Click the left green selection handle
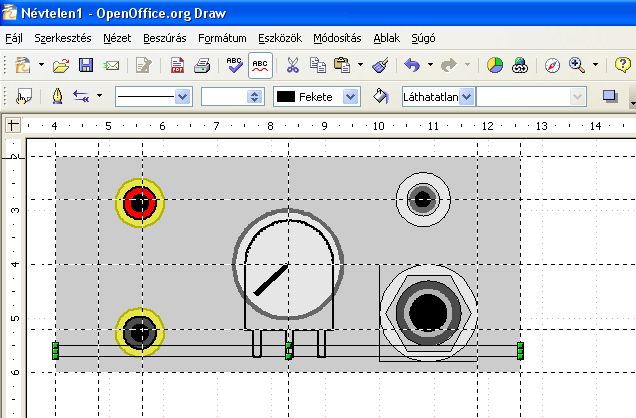 pyautogui.click(x=56, y=351)
